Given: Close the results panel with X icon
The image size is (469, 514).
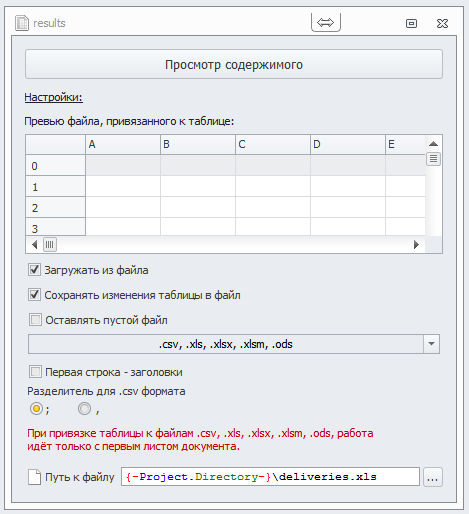Looking at the screenshot, I should (442, 23).
